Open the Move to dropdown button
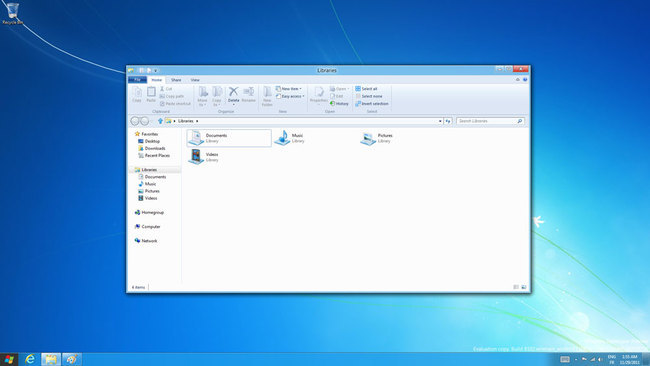This screenshot has width=650, height=366. (202, 97)
